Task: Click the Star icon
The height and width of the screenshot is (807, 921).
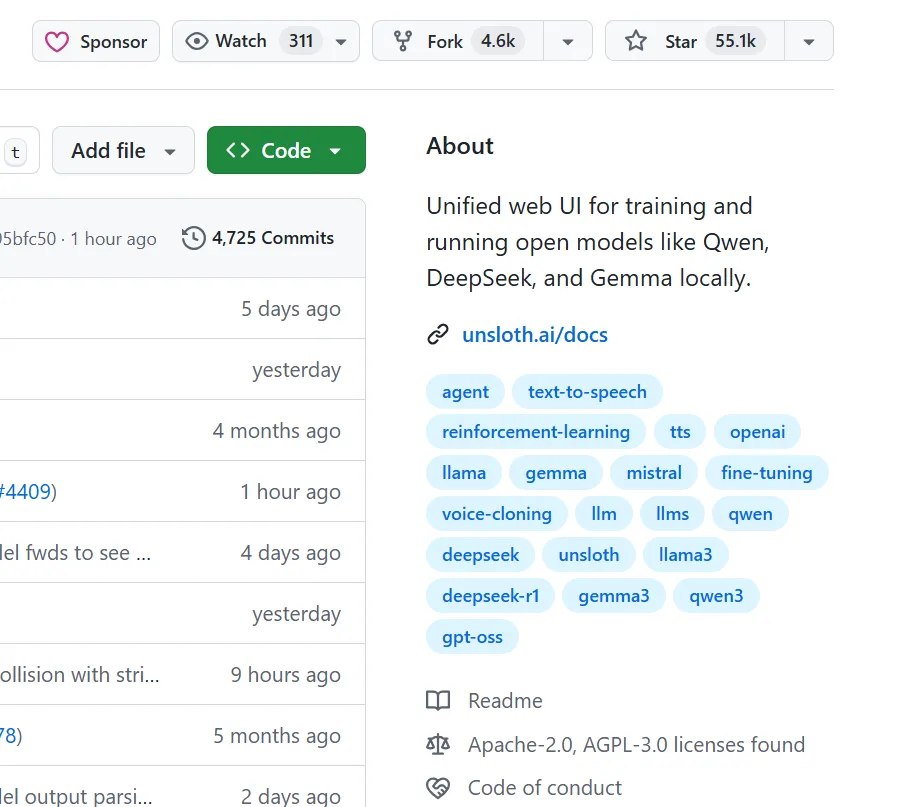Action: pyautogui.click(x=636, y=41)
